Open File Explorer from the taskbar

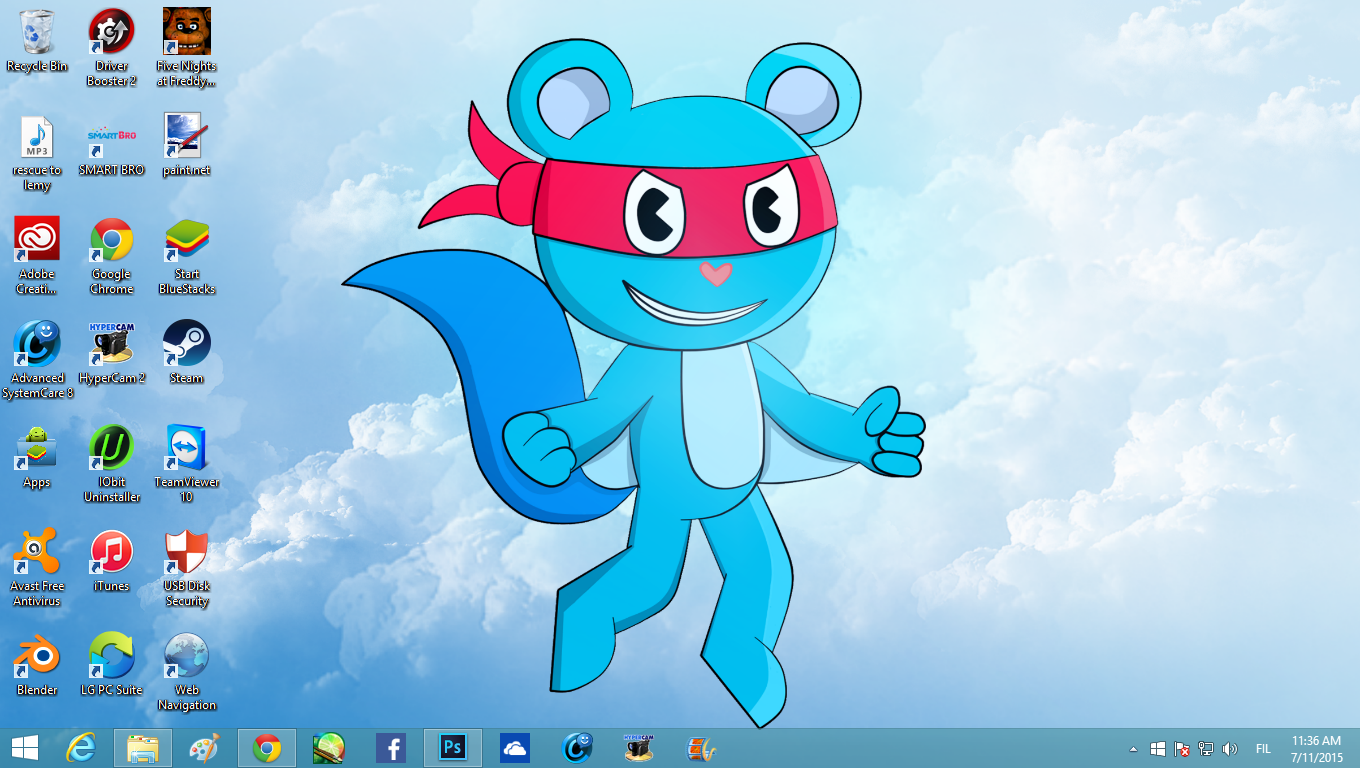point(143,747)
